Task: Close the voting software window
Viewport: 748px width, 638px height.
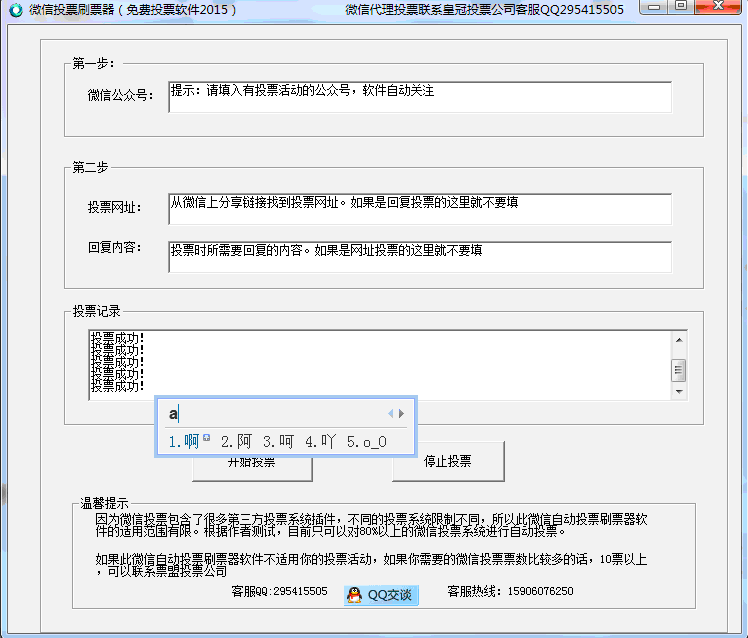Action: click(x=717, y=7)
